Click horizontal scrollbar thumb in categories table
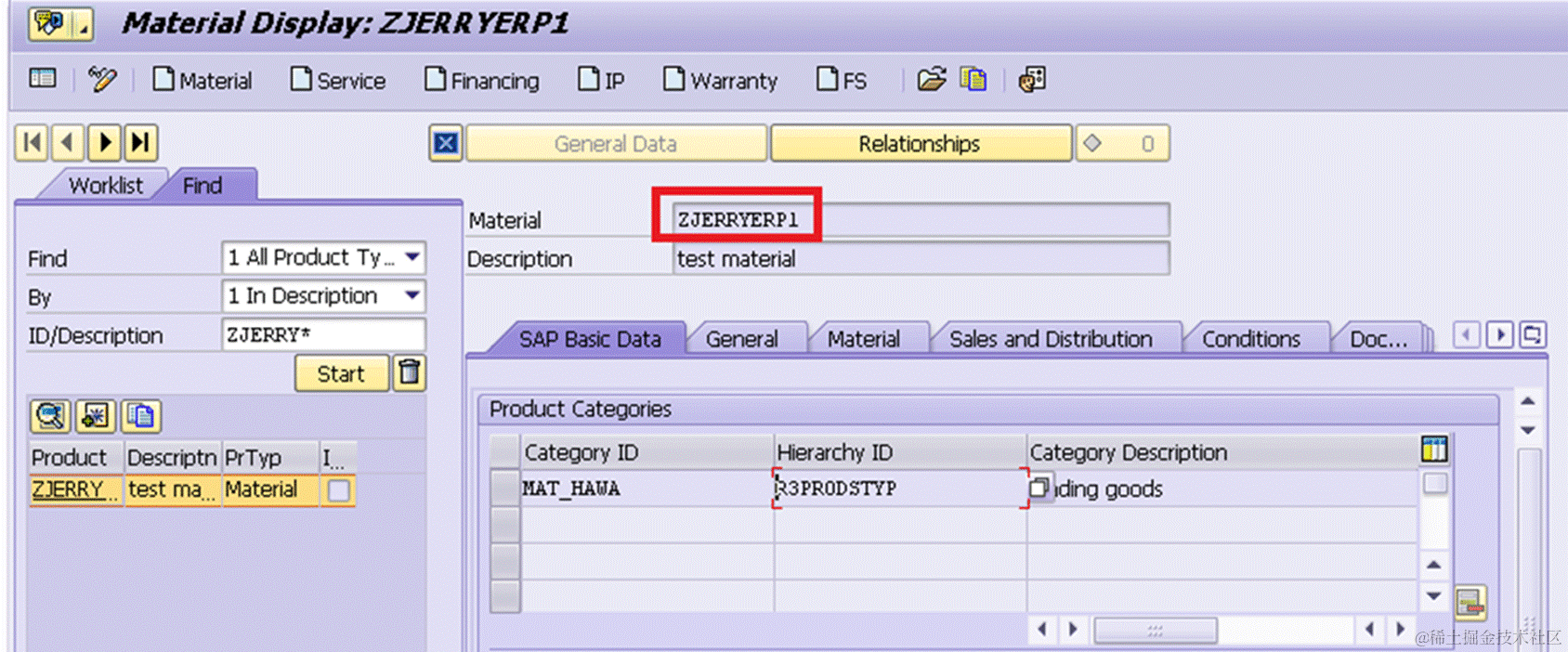Viewport: 1568px width, 652px height. (1155, 631)
